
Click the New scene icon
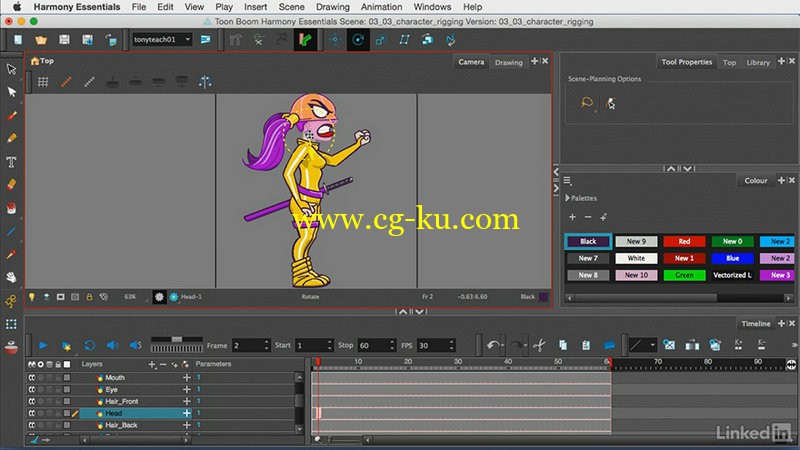click(x=18, y=40)
